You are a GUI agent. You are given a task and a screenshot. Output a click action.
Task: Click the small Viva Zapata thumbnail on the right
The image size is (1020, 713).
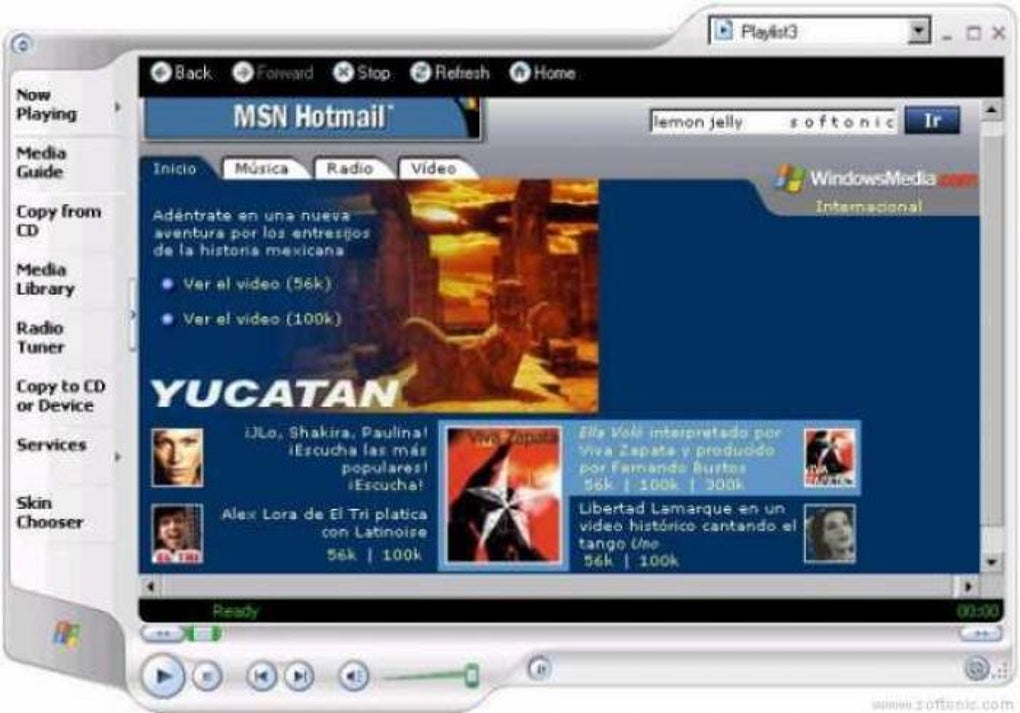(829, 457)
